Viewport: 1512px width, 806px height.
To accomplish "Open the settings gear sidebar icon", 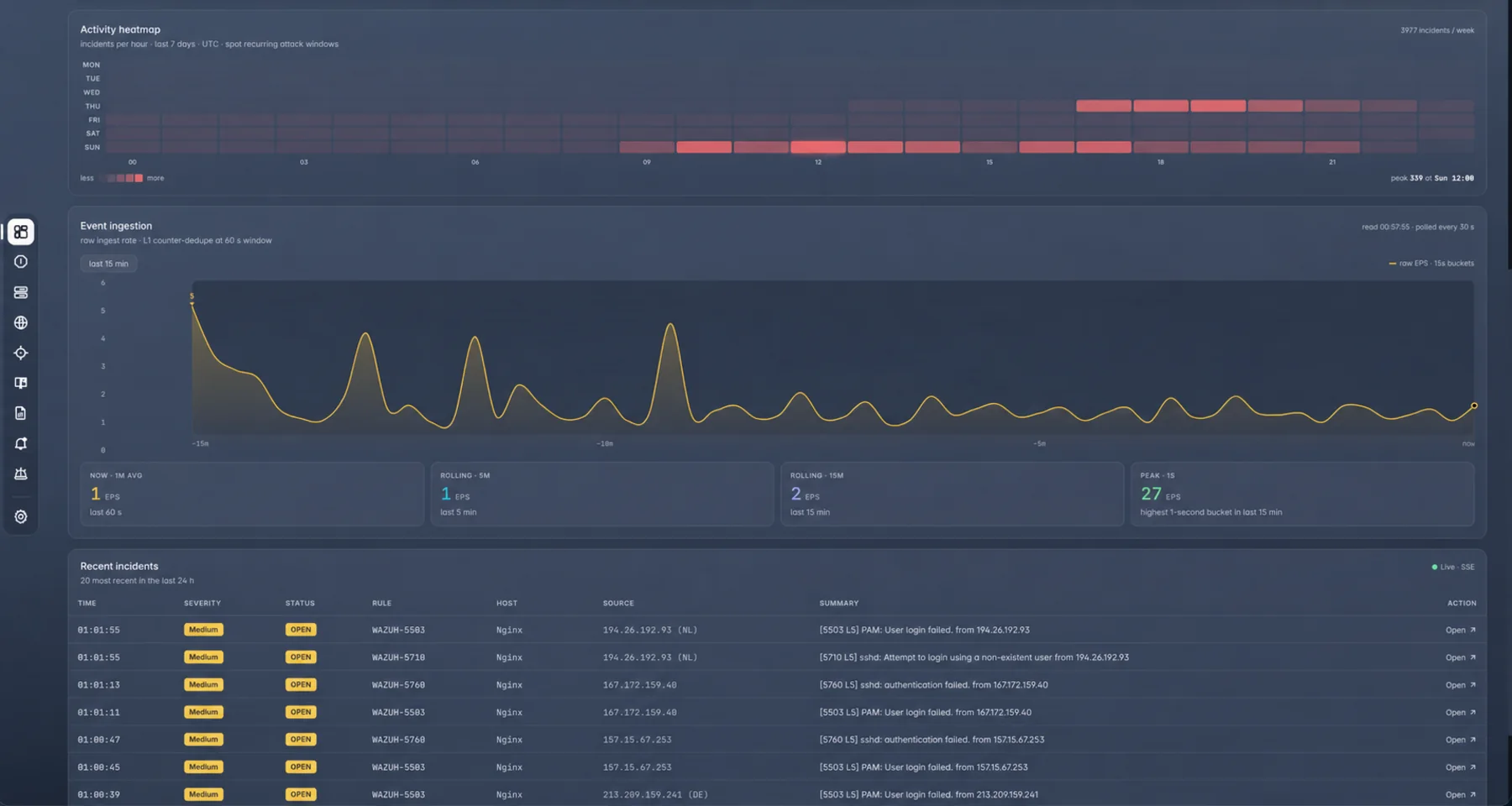I will (21, 516).
